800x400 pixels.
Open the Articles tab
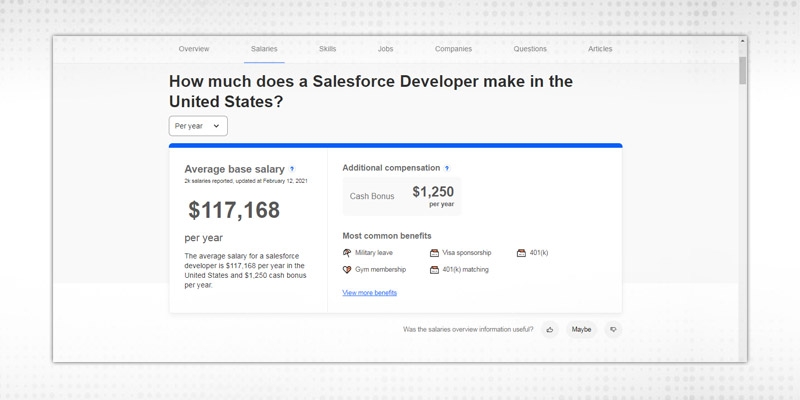(600, 49)
